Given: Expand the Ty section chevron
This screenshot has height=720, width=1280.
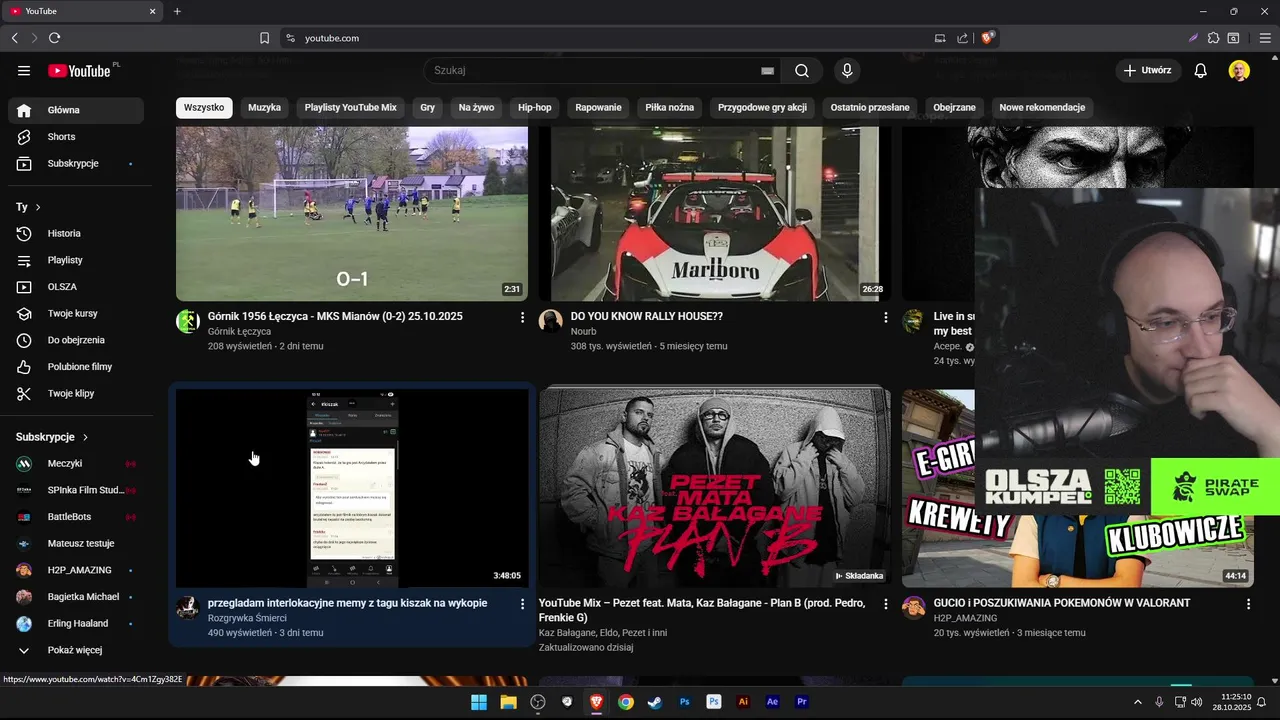Looking at the screenshot, I should pos(38,207).
